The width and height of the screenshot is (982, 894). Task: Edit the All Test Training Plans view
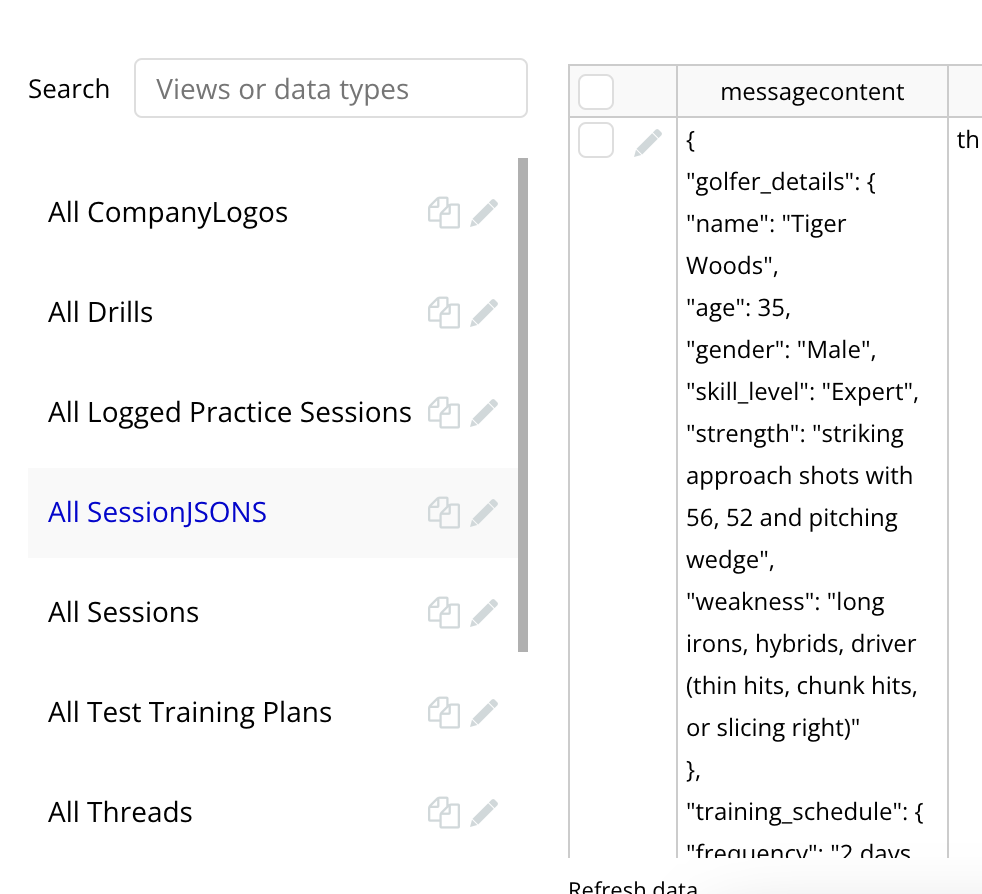(x=484, y=712)
